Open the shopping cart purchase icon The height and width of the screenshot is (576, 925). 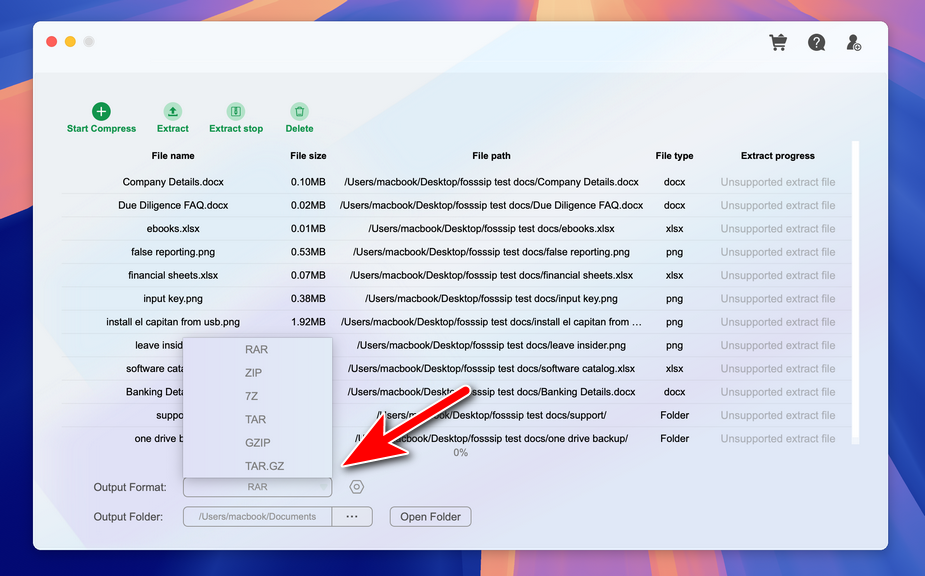click(x=777, y=43)
